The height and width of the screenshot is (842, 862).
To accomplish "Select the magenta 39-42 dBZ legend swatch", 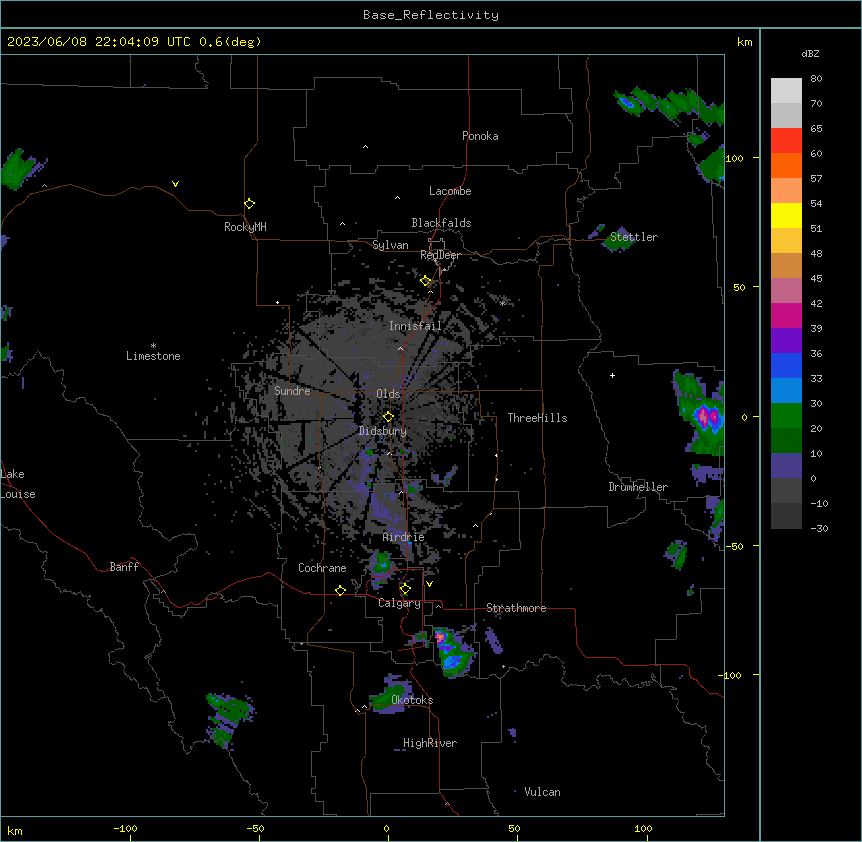I will point(786,315).
